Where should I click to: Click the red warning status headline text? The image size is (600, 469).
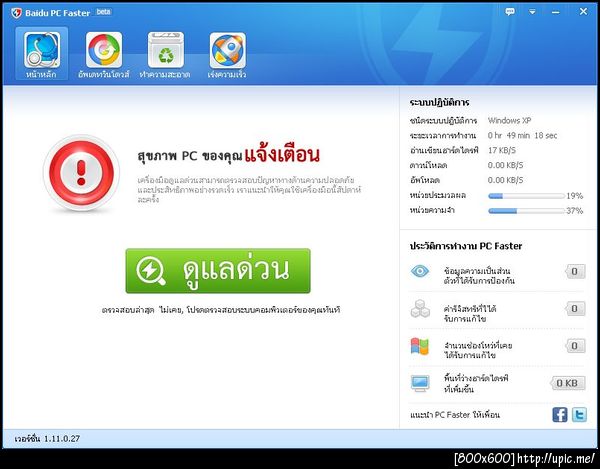click(282, 155)
